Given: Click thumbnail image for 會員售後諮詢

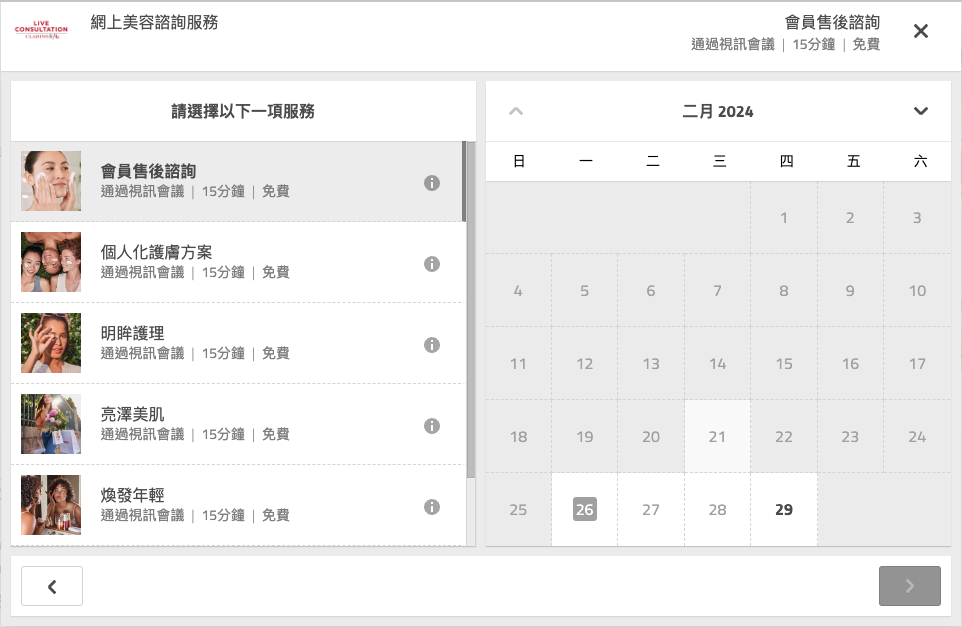Looking at the screenshot, I should point(51,181).
